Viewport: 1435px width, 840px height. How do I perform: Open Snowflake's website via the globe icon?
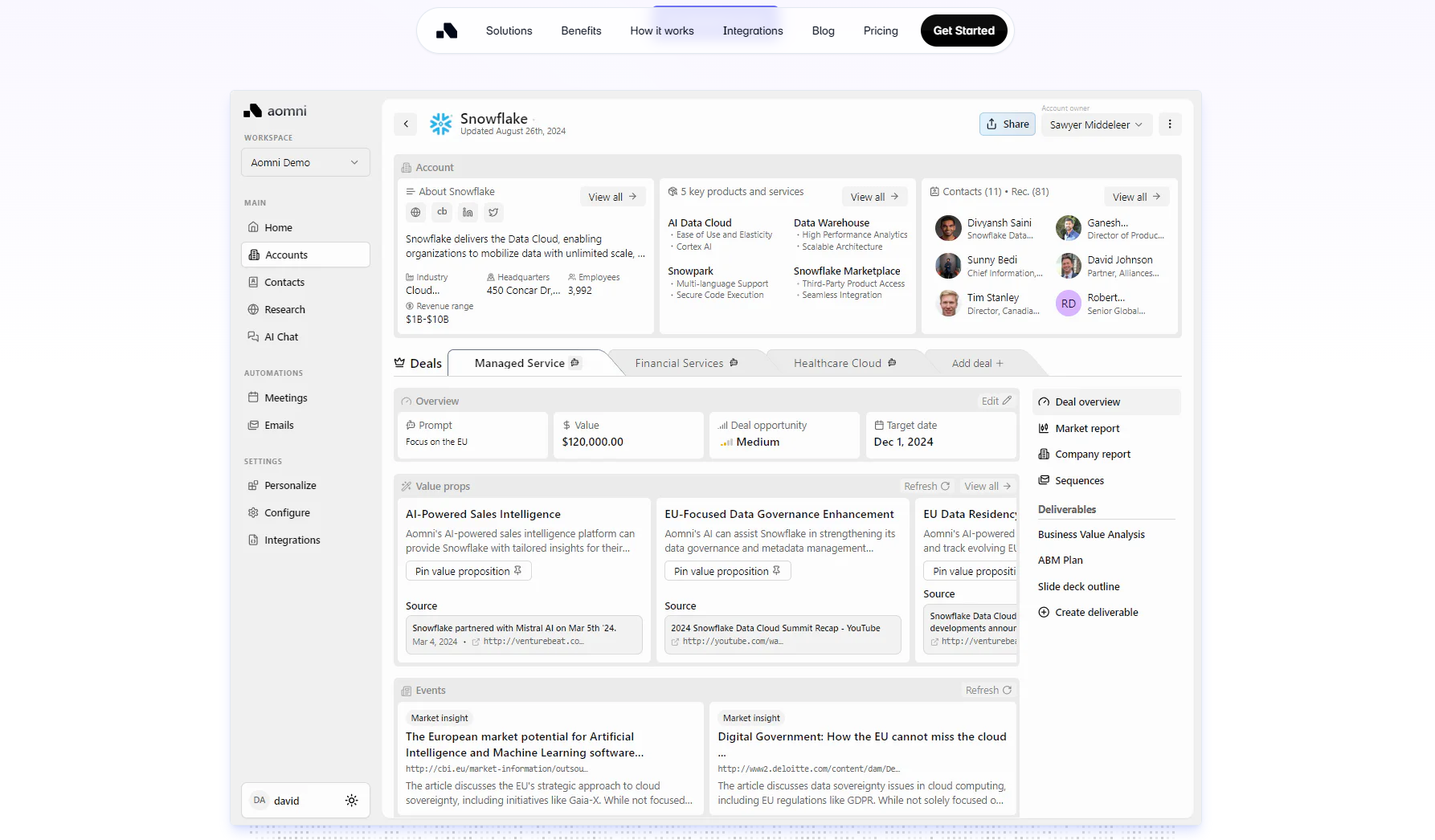pos(415,212)
